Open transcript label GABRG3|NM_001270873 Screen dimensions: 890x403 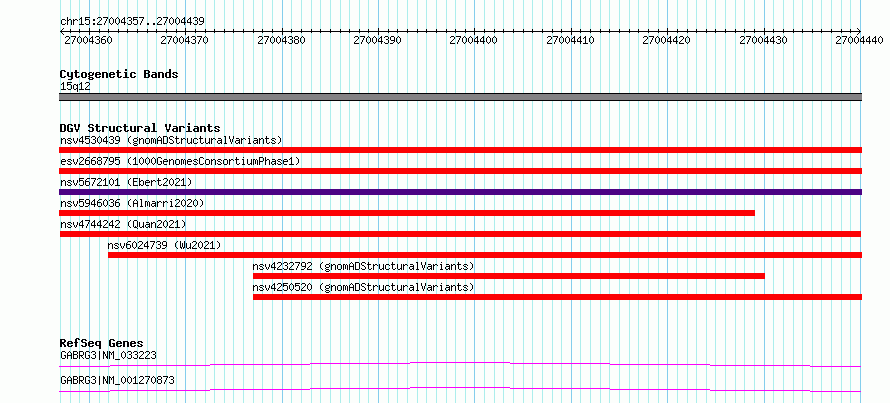click(x=117, y=380)
